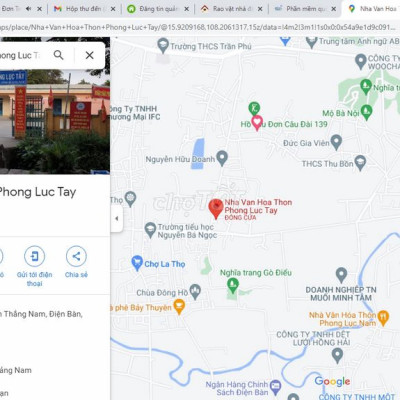Viewport: 400px width, 400px height.
Task: Open the Rao vặt nhà đất tab
Action: tap(231, 9)
